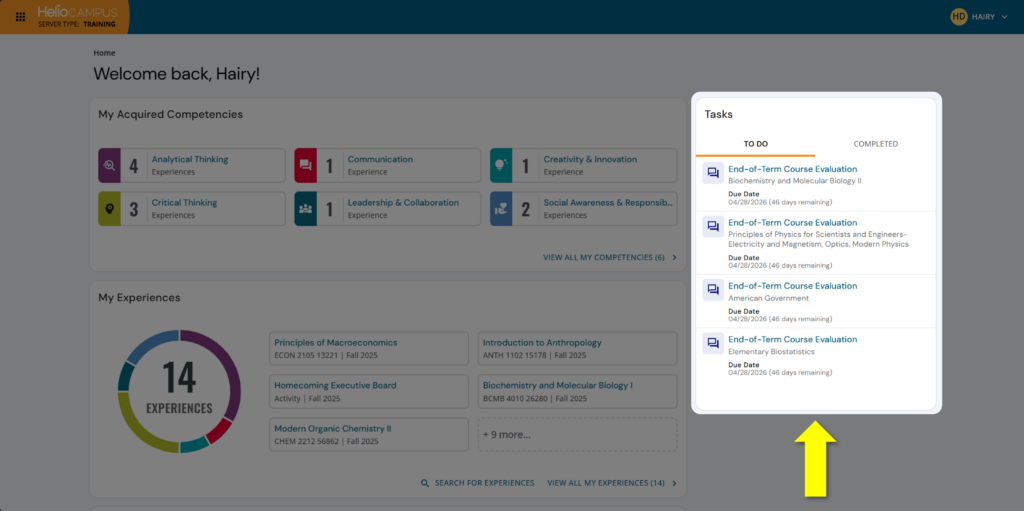Open Course Evaluation for Elementary Biostatistics

click(793, 339)
